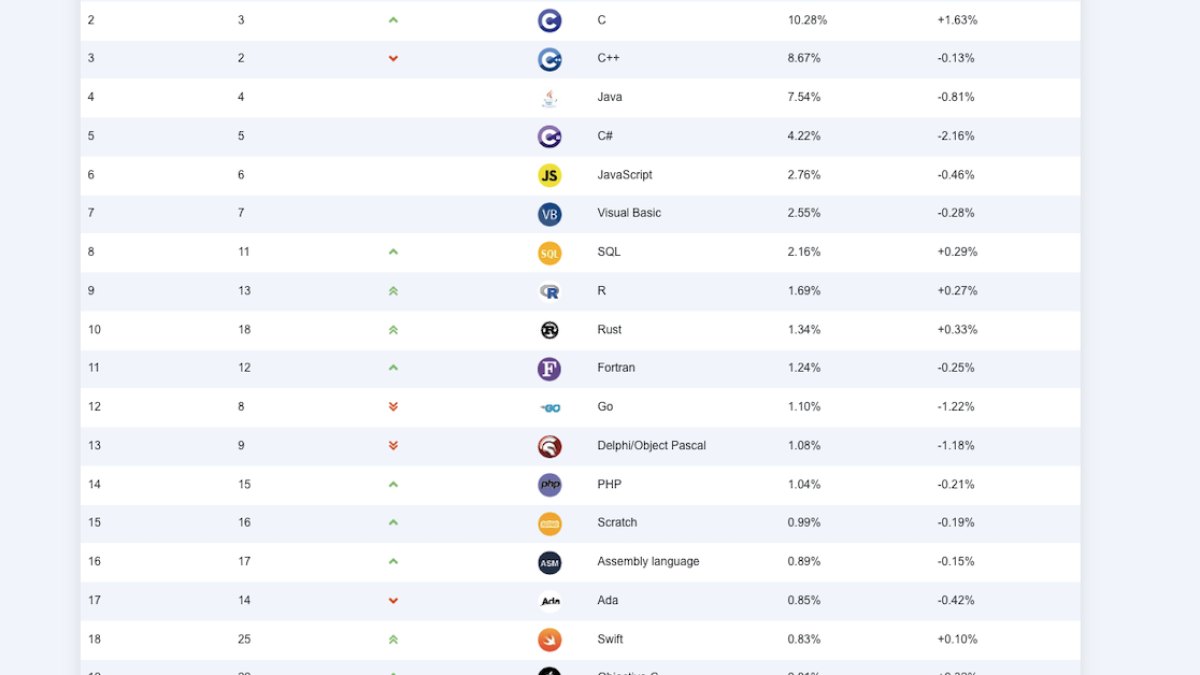Click the C# logo icon
The height and width of the screenshot is (675, 1200).
549,136
